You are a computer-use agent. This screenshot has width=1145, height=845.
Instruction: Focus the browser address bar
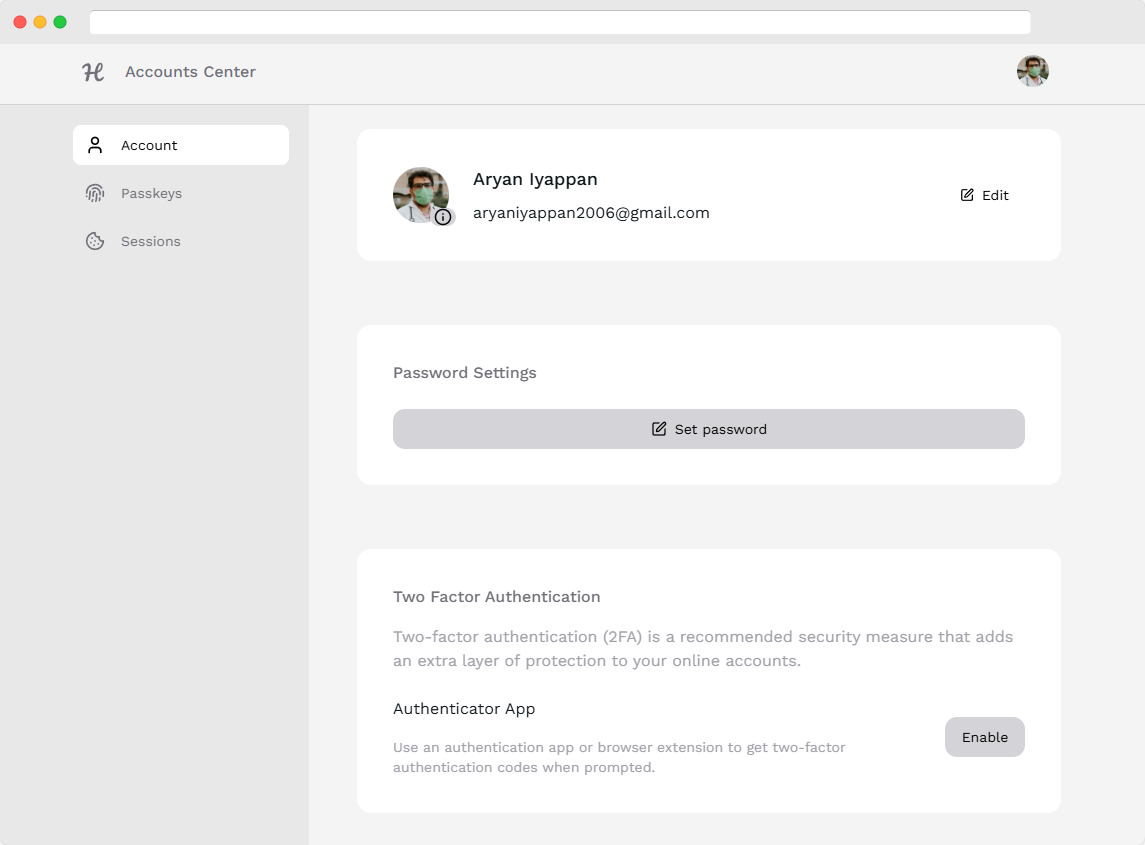560,22
